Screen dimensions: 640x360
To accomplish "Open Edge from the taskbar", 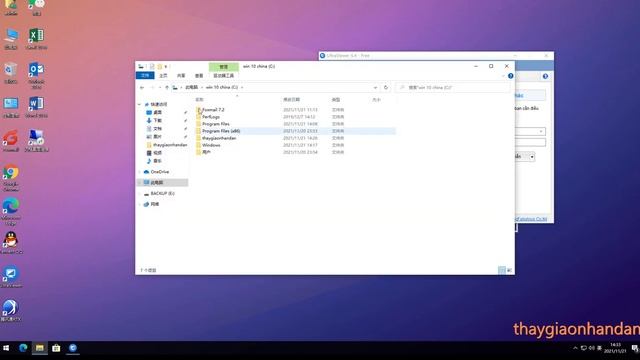I will [23, 348].
